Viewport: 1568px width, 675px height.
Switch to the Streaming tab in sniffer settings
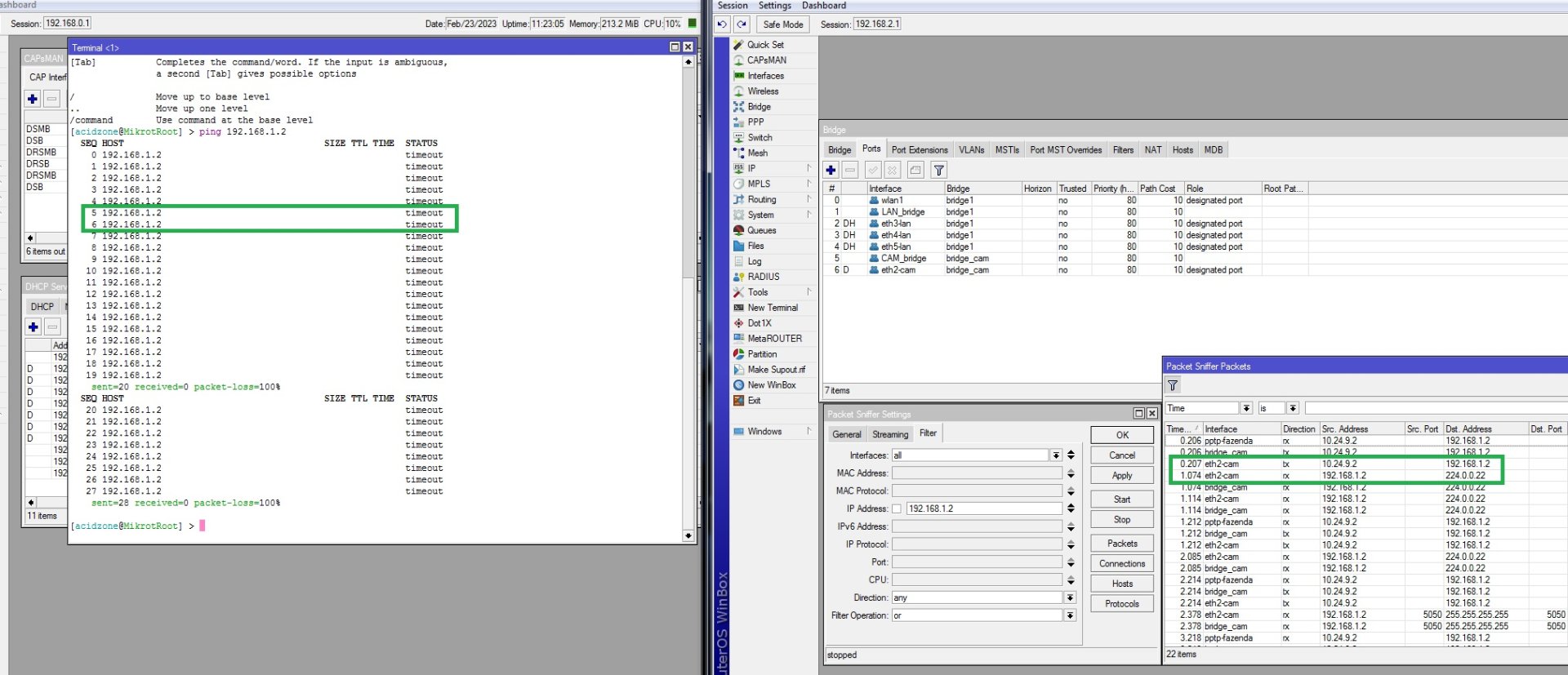889,434
